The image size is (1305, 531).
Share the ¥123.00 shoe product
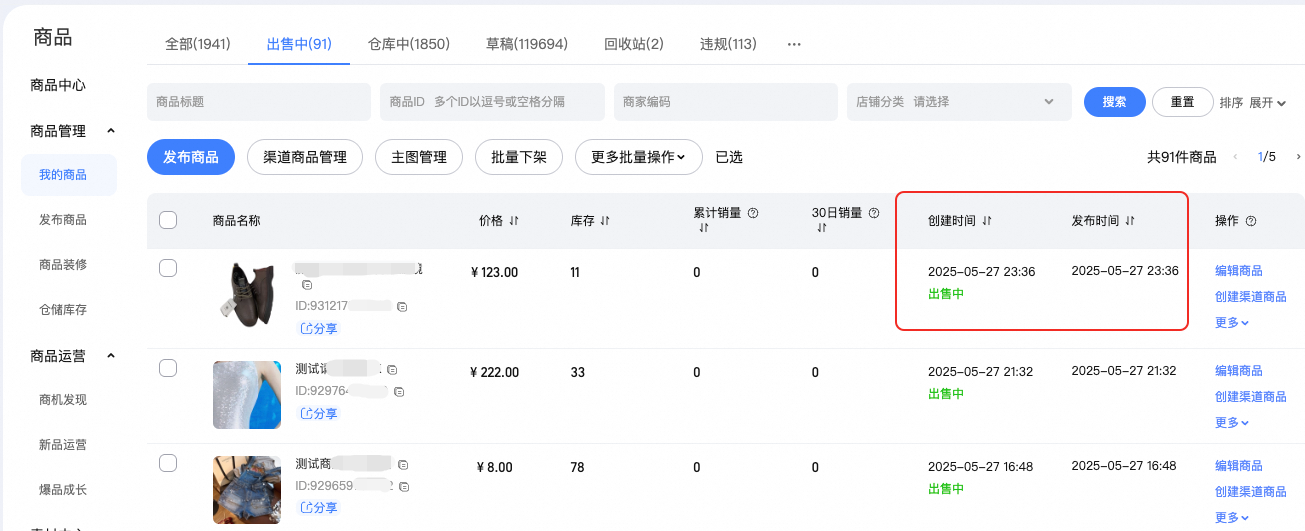tap(319, 328)
